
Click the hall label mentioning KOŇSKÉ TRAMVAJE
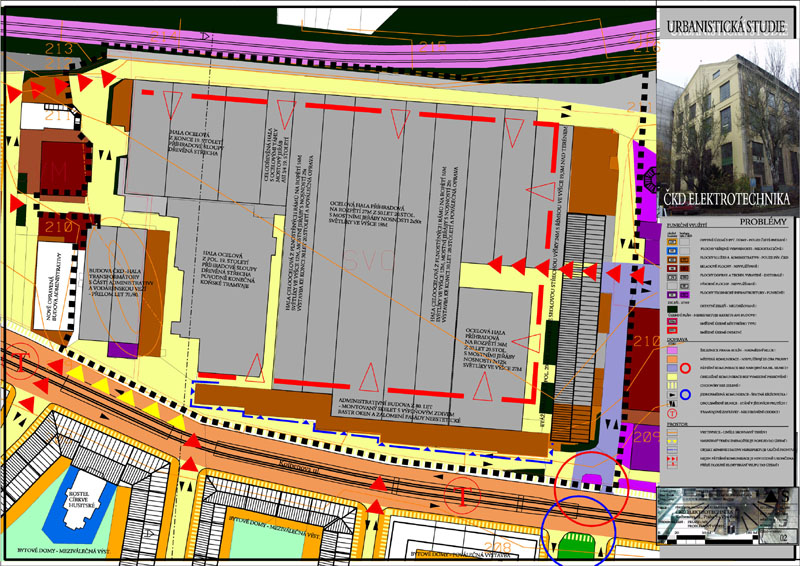click(229, 268)
